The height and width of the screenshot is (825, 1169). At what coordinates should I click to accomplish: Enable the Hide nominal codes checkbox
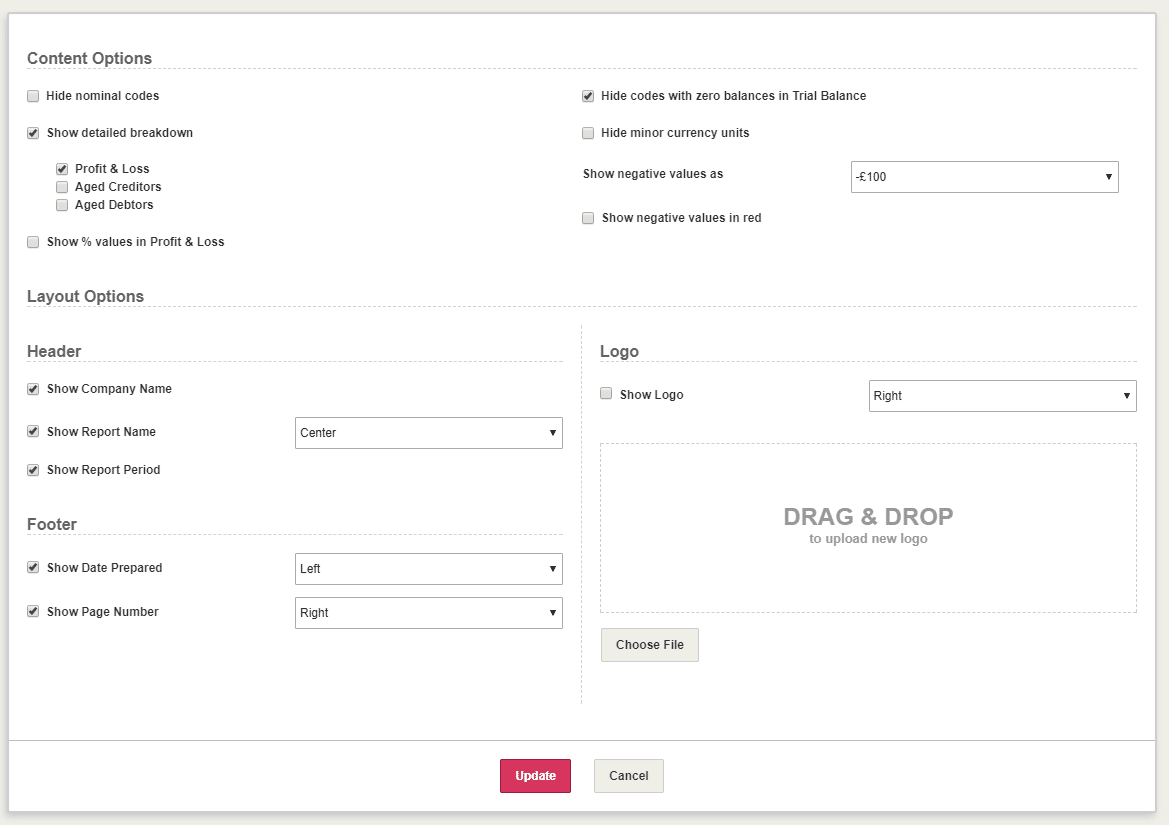(x=33, y=96)
